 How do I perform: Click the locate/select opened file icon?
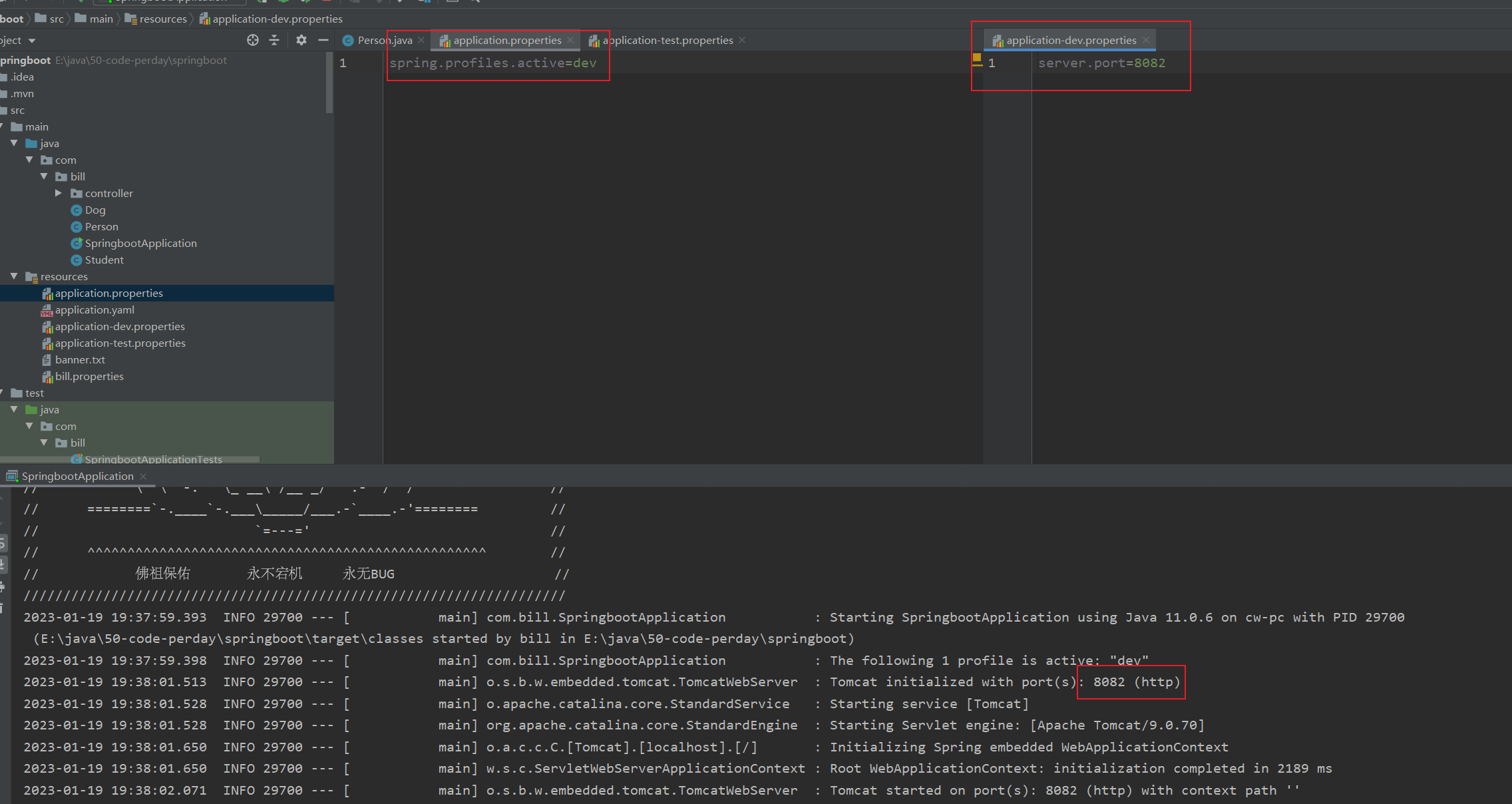coord(252,40)
